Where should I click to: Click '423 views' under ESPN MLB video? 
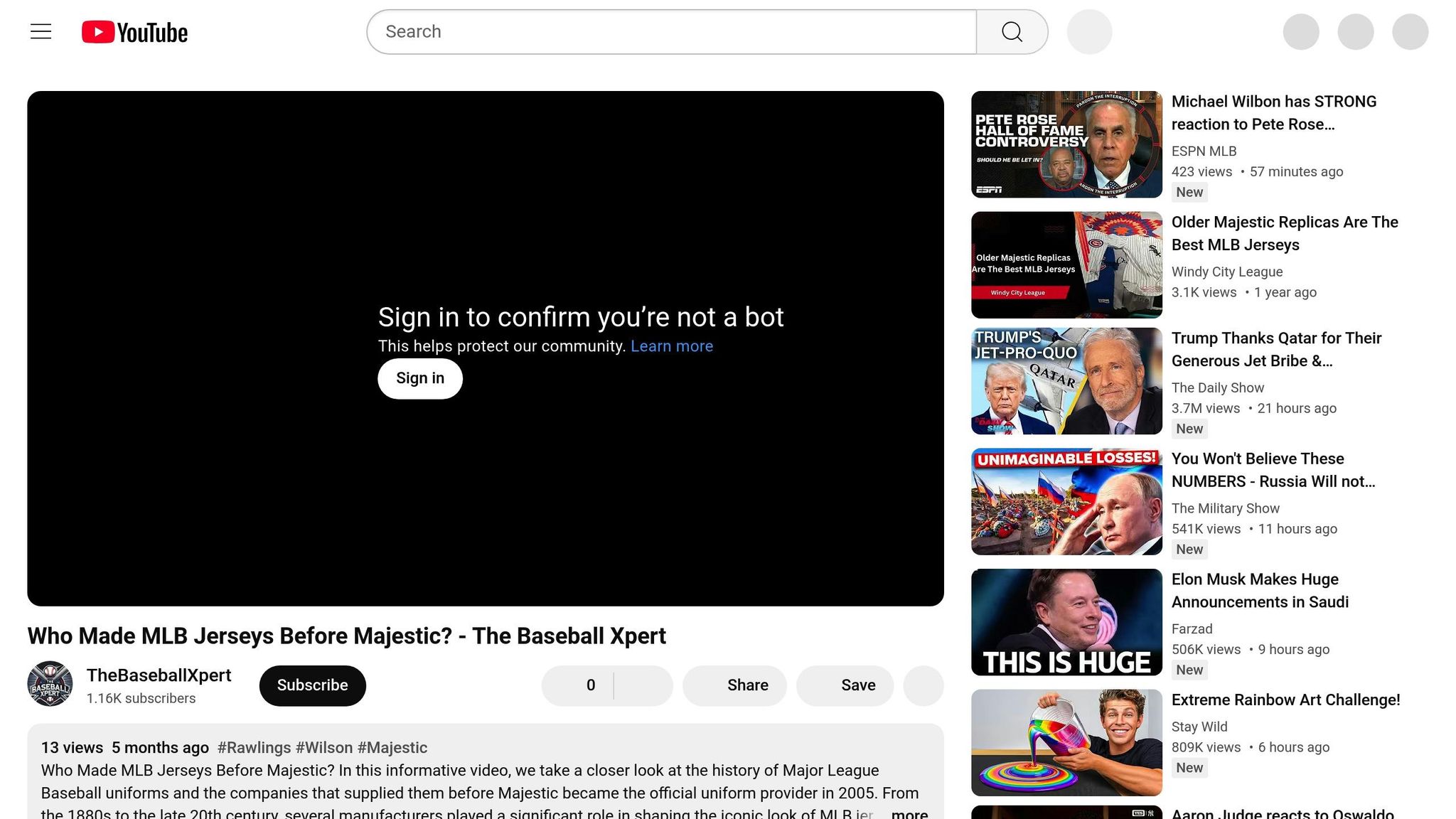(x=1201, y=171)
